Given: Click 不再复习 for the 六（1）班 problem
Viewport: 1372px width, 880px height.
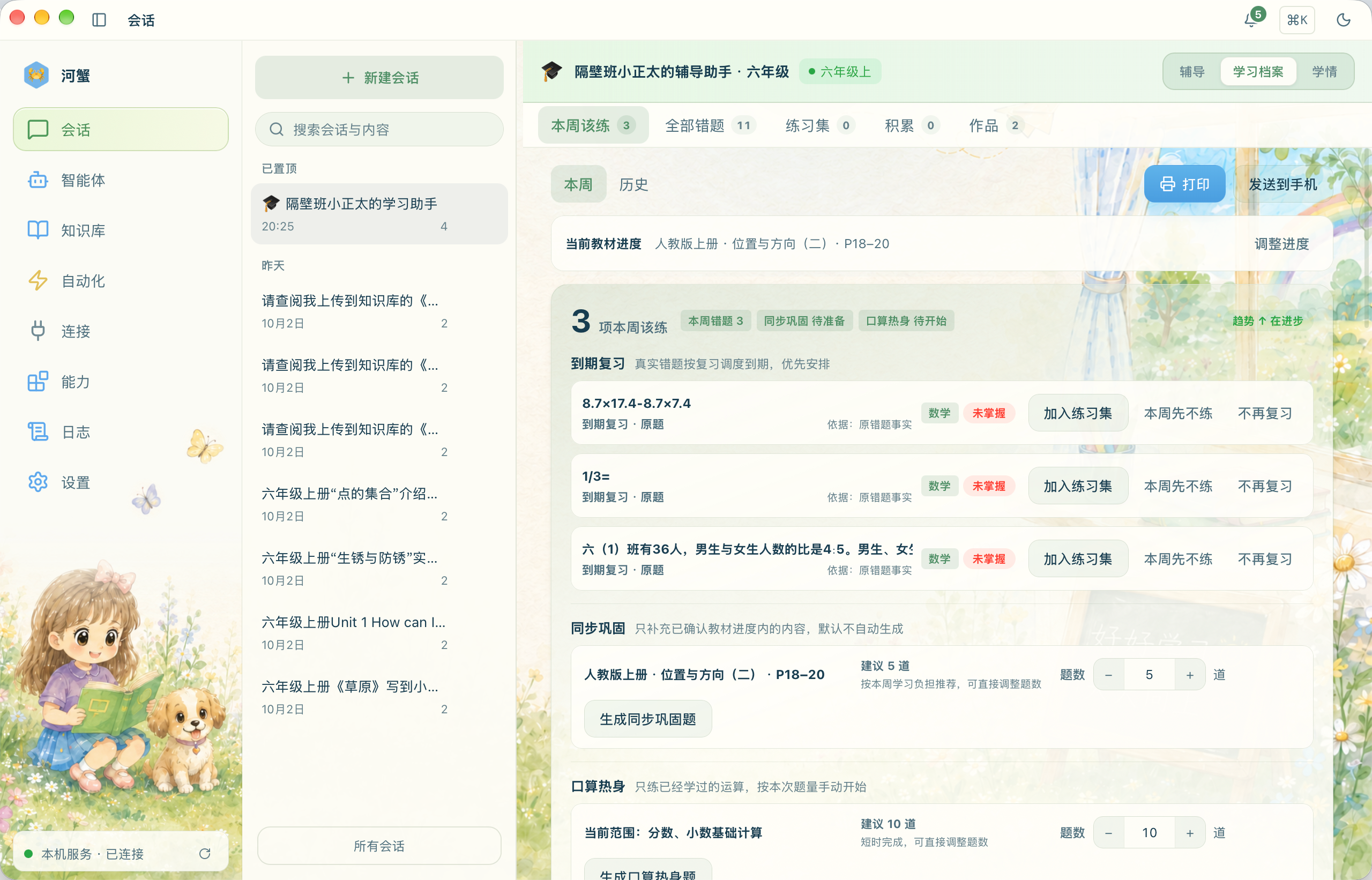Looking at the screenshot, I should [x=1265, y=559].
